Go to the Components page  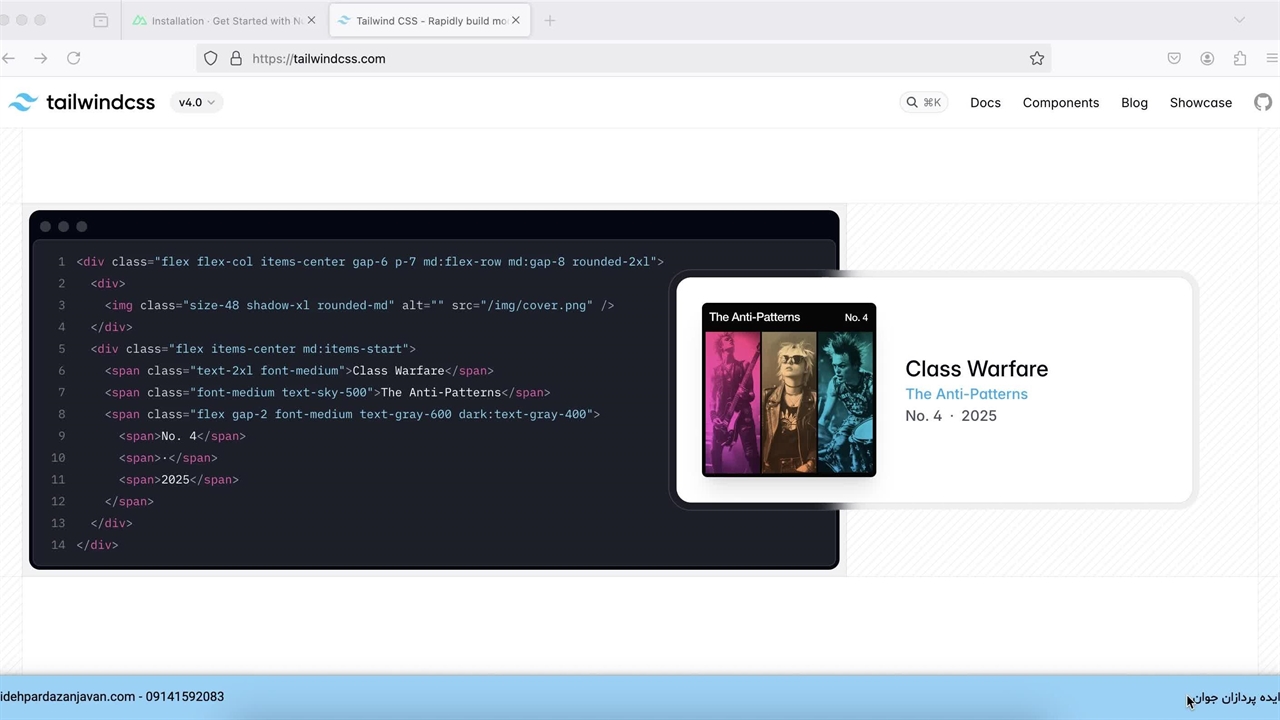tap(1060, 102)
